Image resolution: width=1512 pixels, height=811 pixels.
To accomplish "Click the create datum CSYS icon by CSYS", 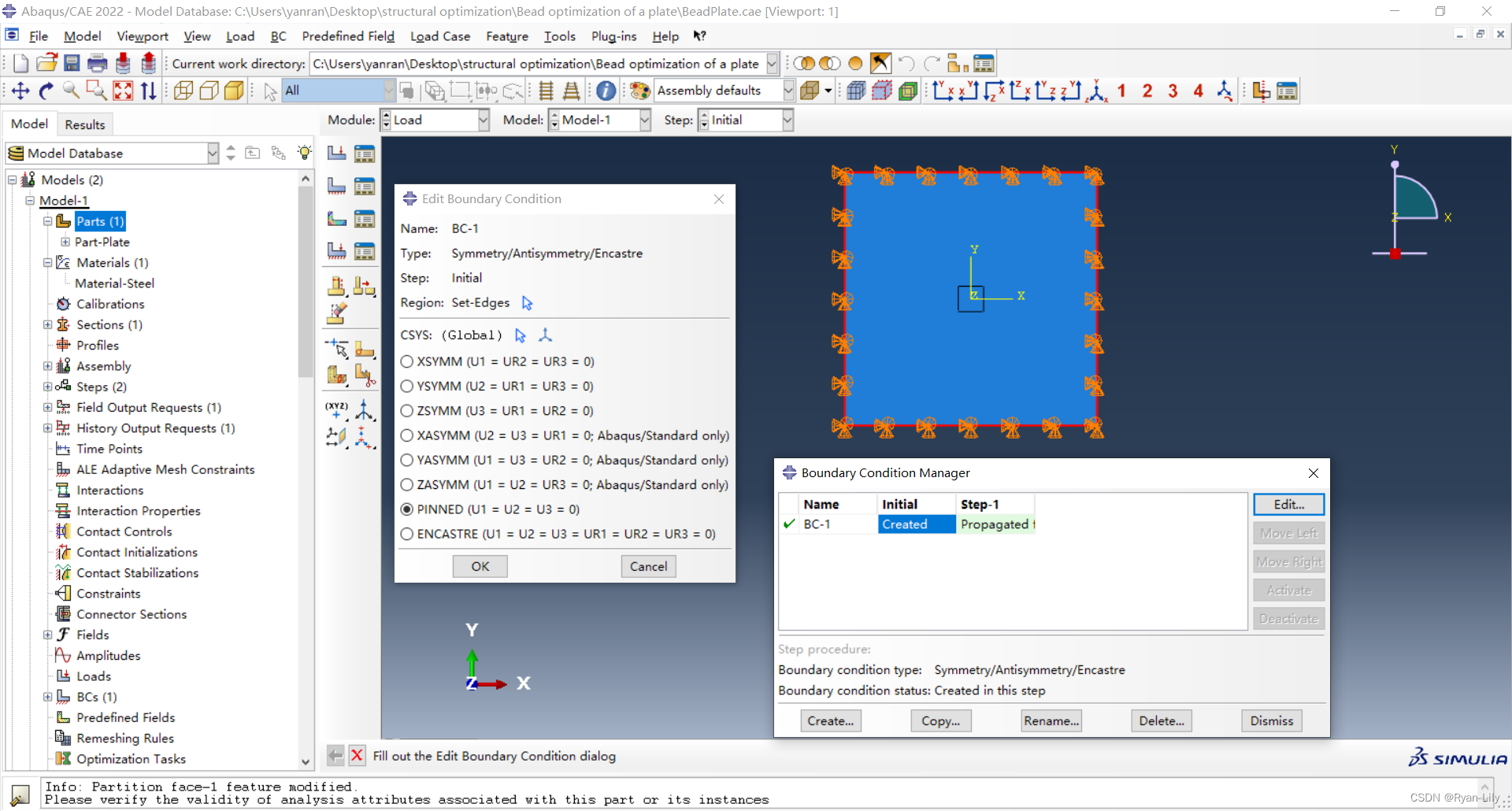I will pyautogui.click(x=545, y=335).
